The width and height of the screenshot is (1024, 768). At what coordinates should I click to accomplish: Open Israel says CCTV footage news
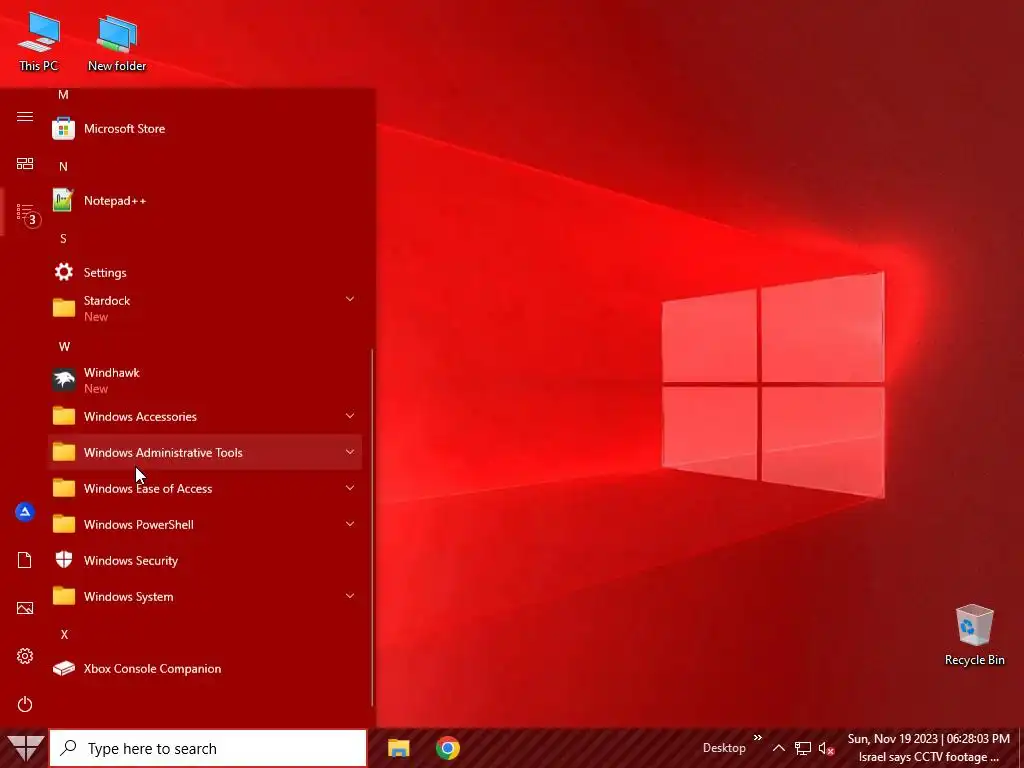[x=928, y=757]
